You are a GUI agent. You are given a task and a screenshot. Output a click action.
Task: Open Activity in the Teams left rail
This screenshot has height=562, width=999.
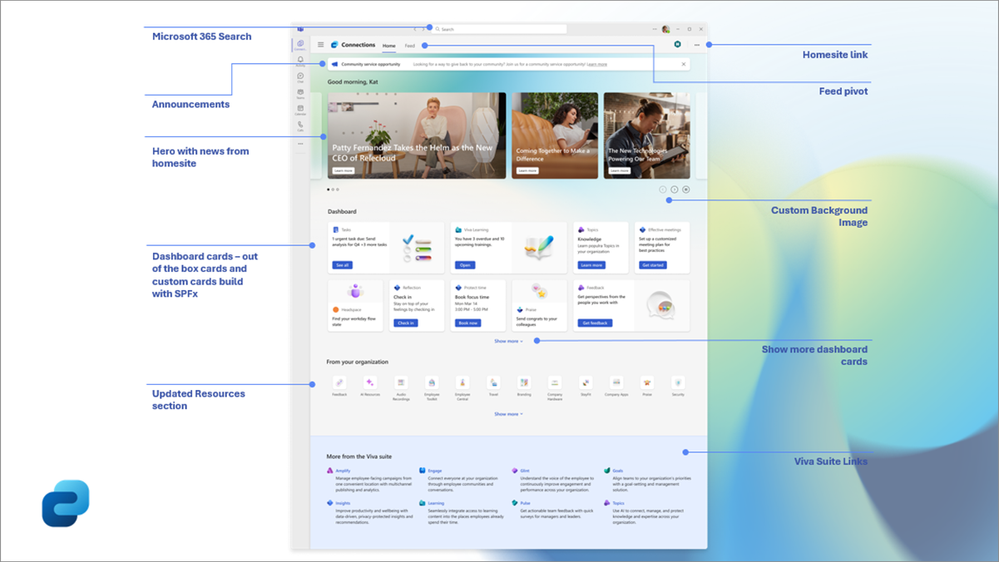coord(300,61)
